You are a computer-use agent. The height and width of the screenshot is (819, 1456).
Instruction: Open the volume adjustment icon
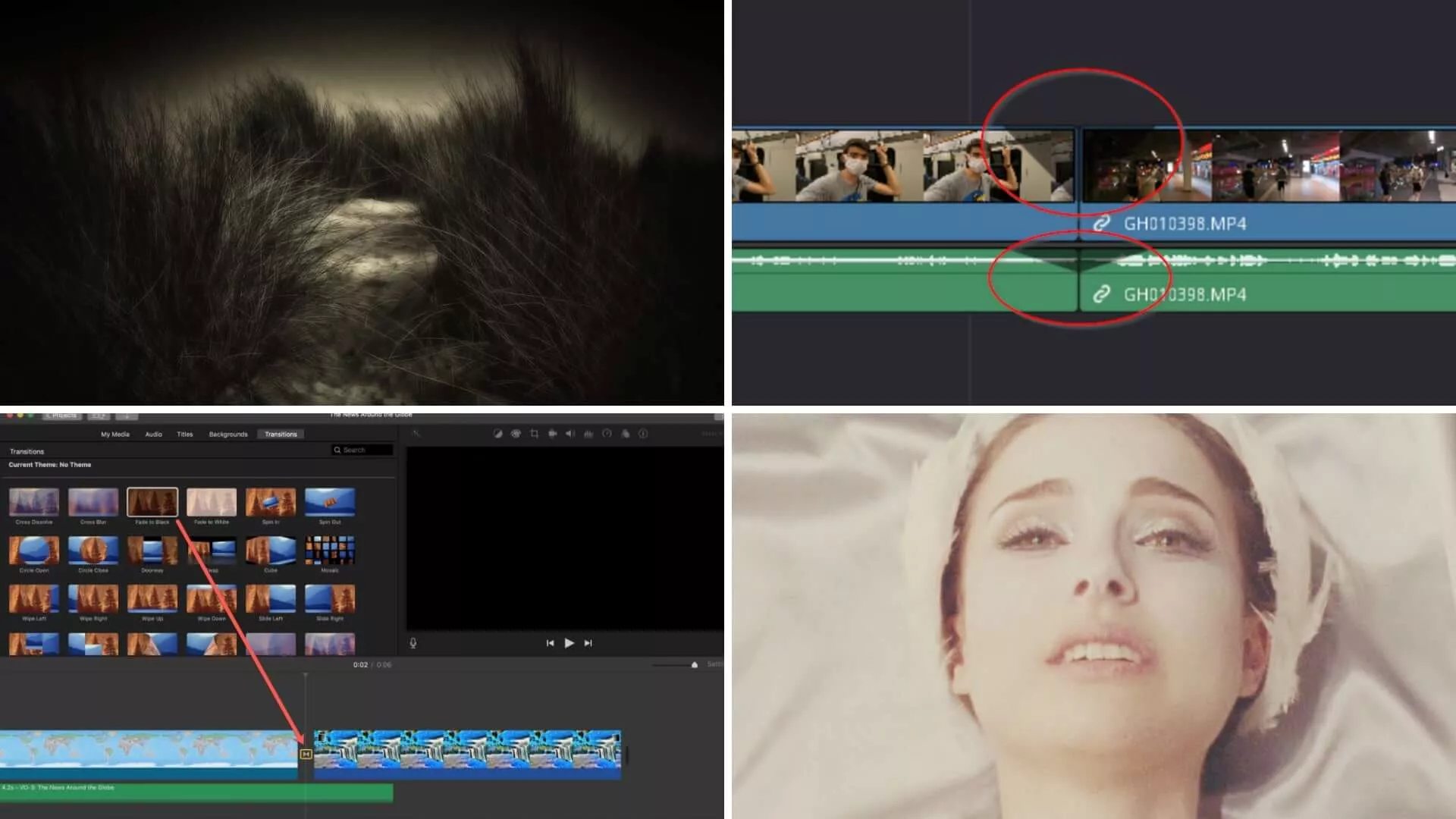(570, 434)
